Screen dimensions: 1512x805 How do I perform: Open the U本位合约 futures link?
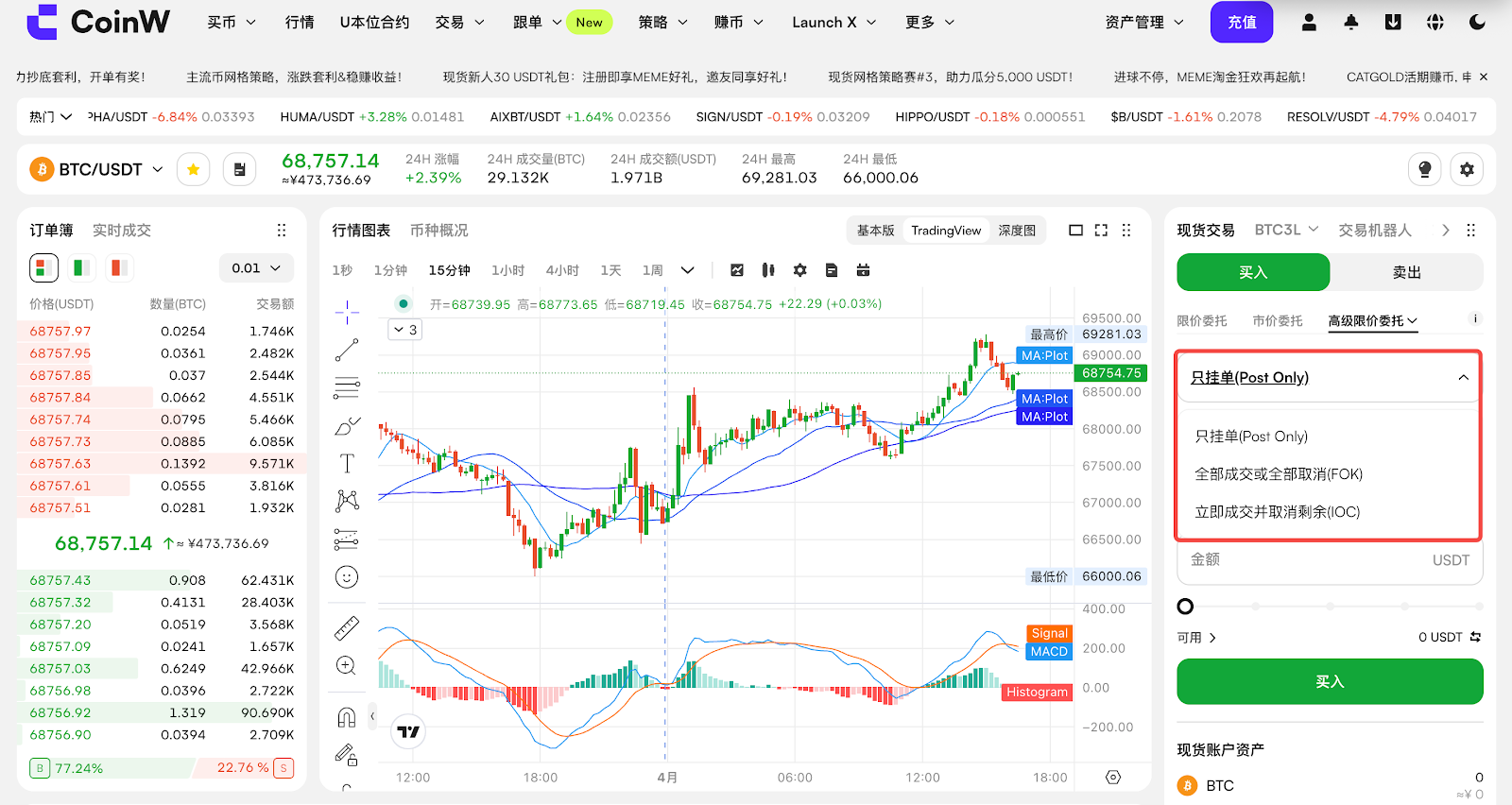click(x=374, y=22)
